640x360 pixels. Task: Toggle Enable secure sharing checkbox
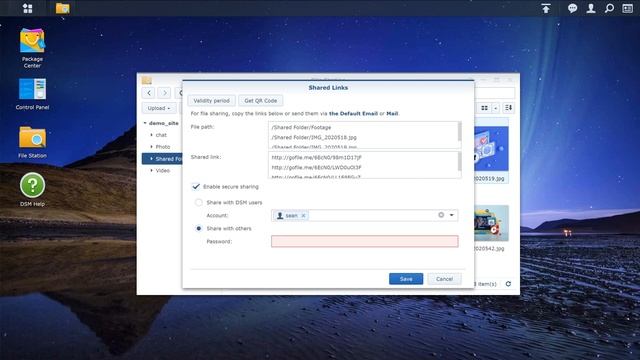pyautogui.click(x=196, y=187)
